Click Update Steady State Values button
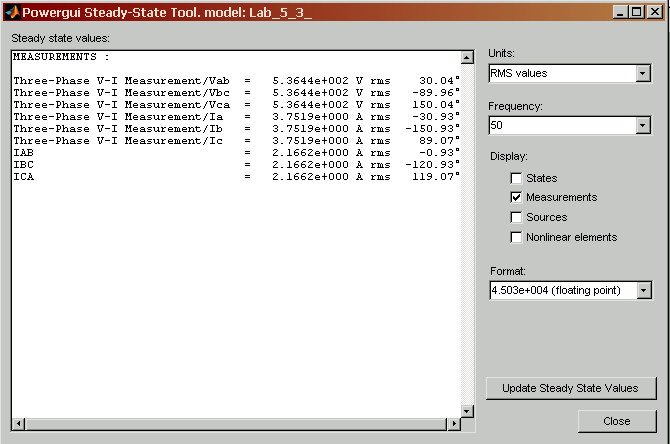The image size is (670, 444). pyautogui.click(x=571, y=388)
